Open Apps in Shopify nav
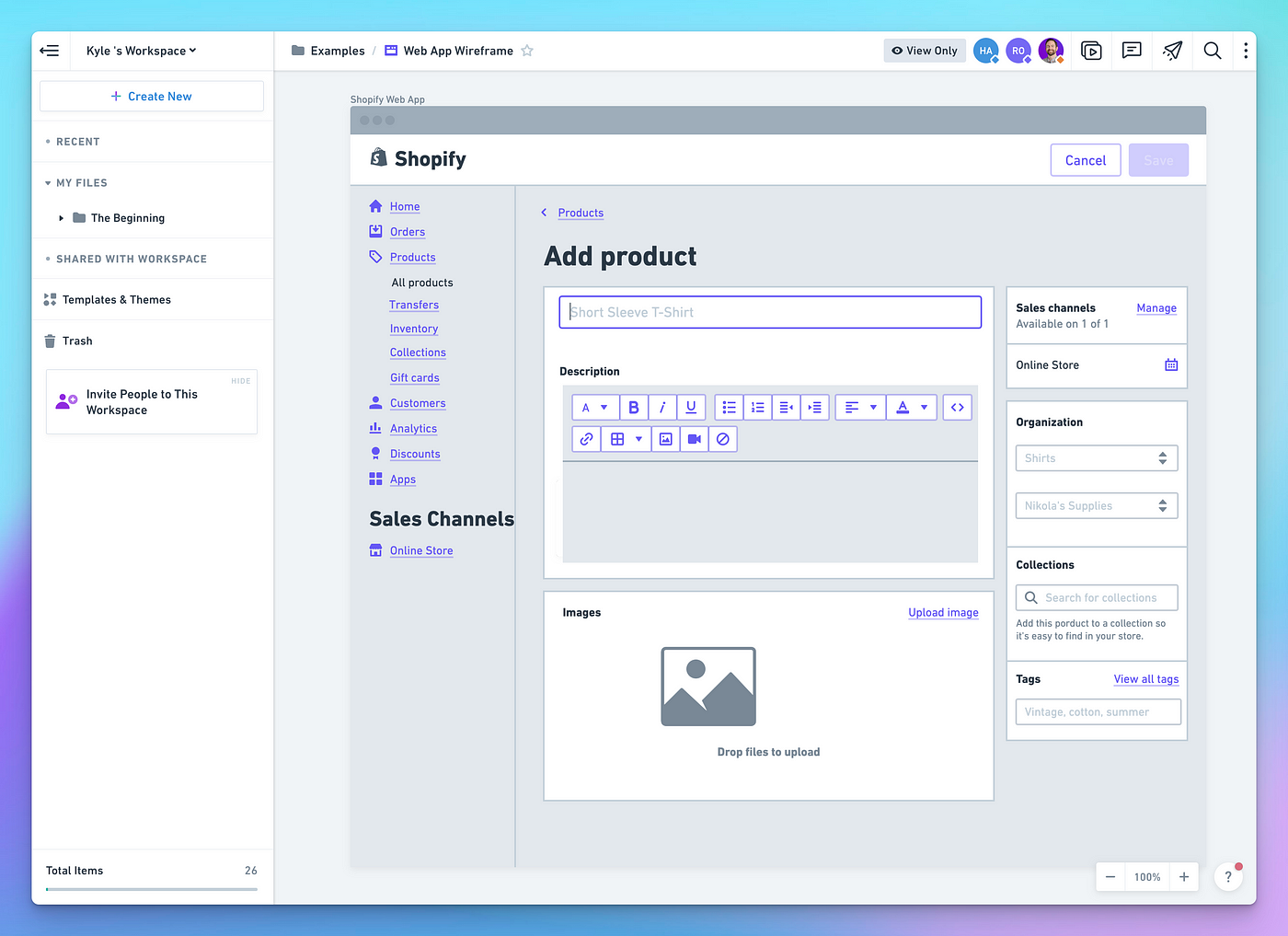This screenshot has width=1288, height=936. click(x=403, y=480)
